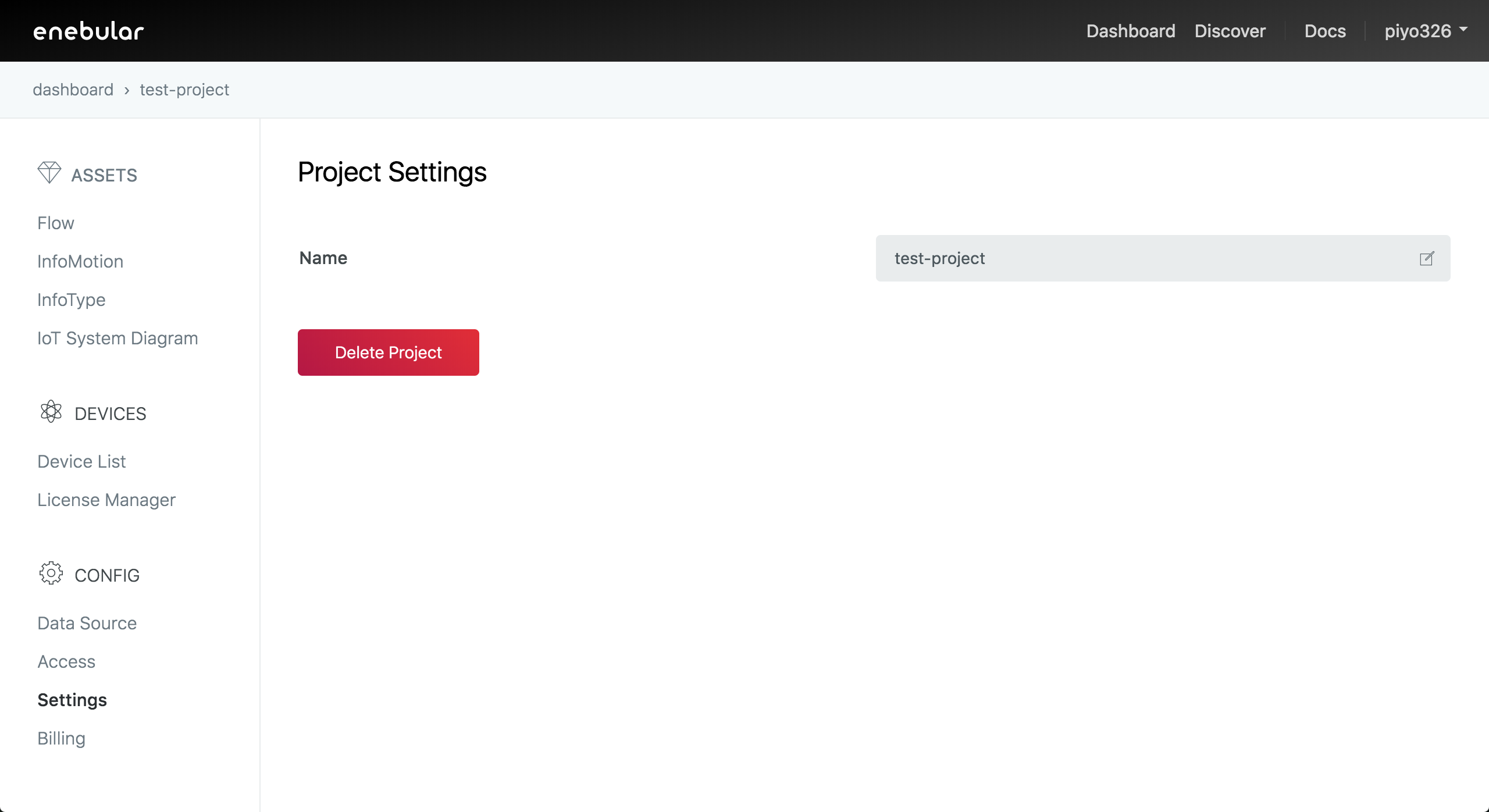
Task: Navigate to Device List
Action: [81, 462]
